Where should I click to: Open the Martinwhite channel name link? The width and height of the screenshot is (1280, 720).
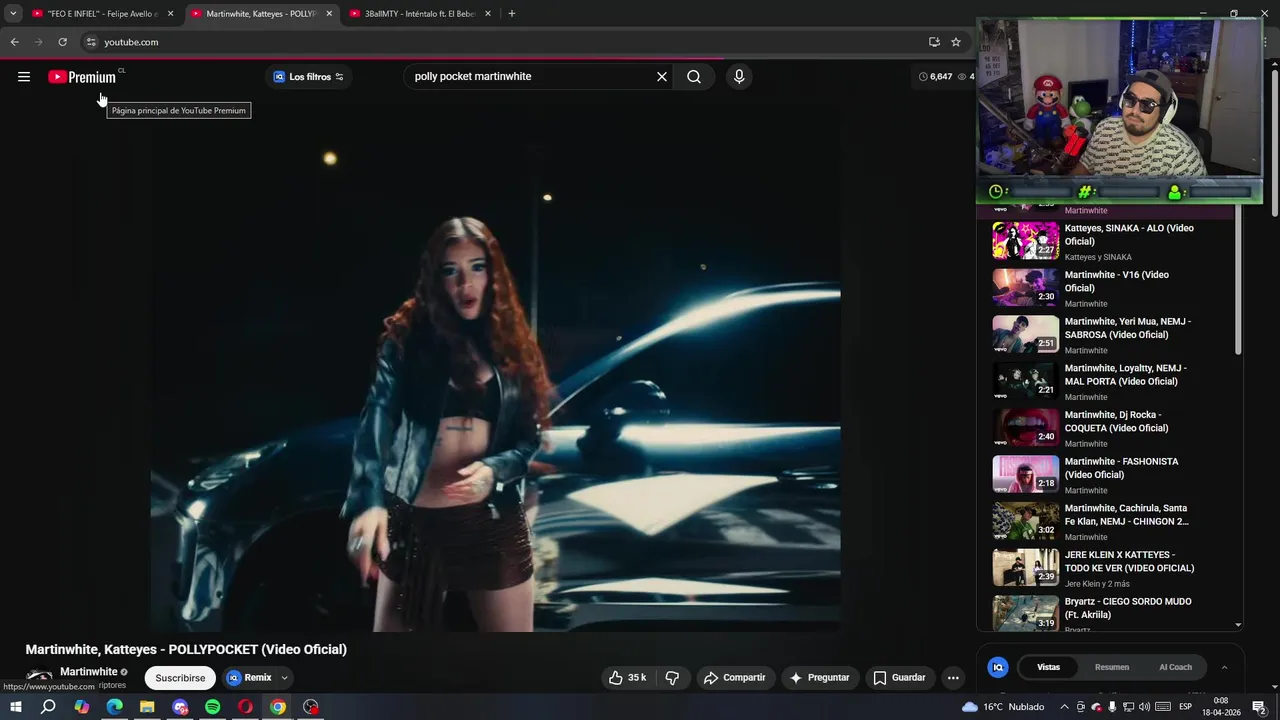click(x=88, y=672)
